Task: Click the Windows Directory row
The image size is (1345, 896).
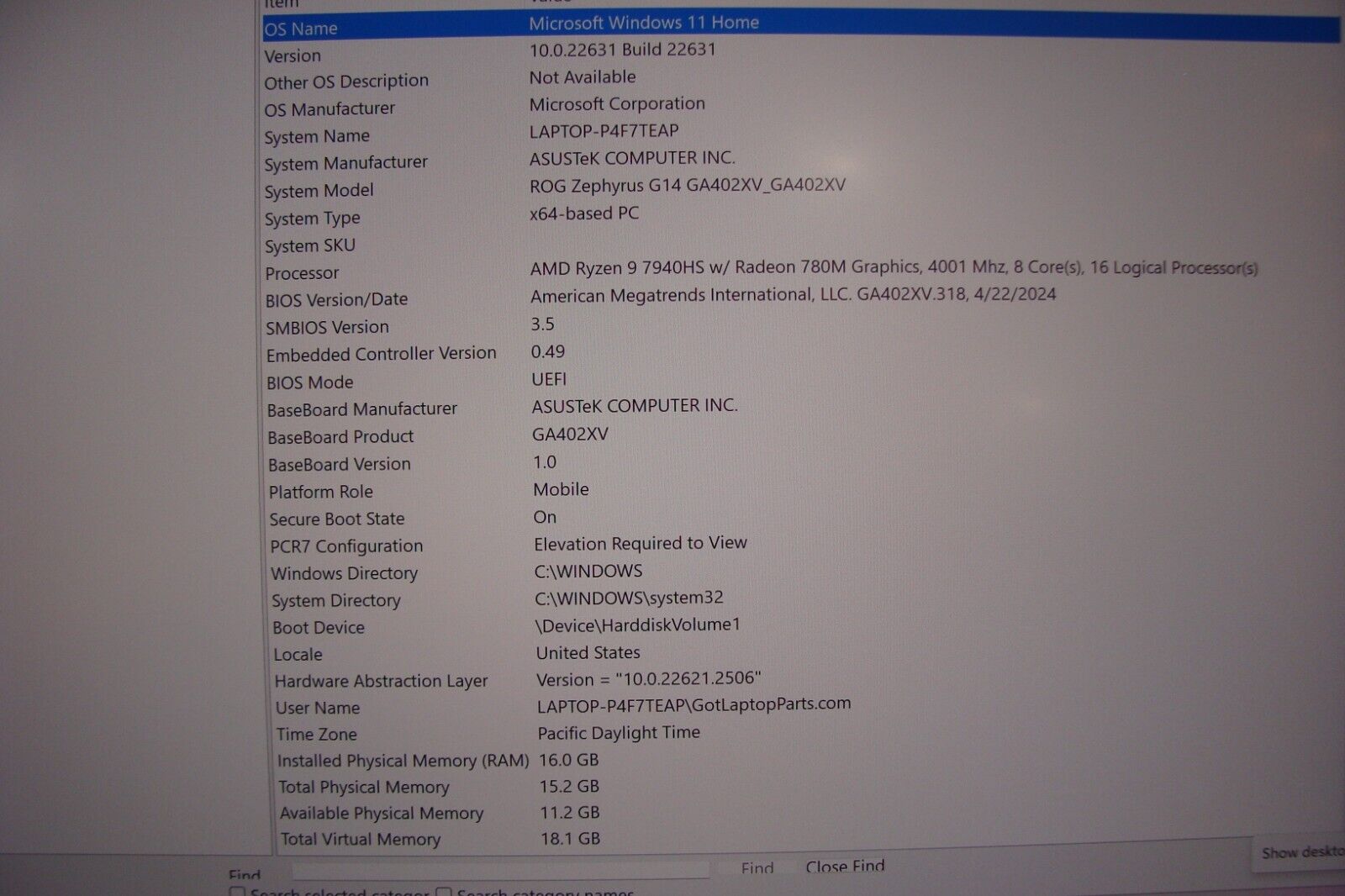Action: 801,572
